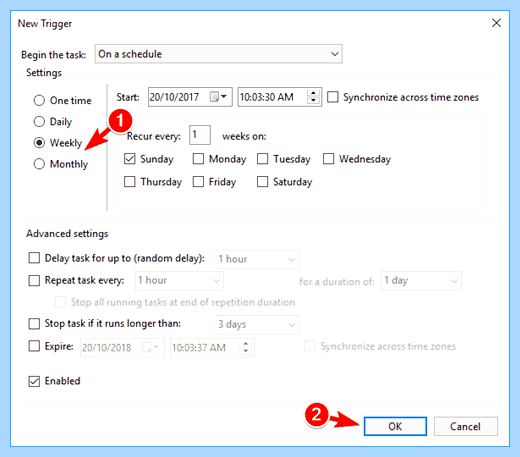Open the Begin the task dropdown
This screenshot has width=520, height=457.
pyautogui.click(x=219, y=54)
